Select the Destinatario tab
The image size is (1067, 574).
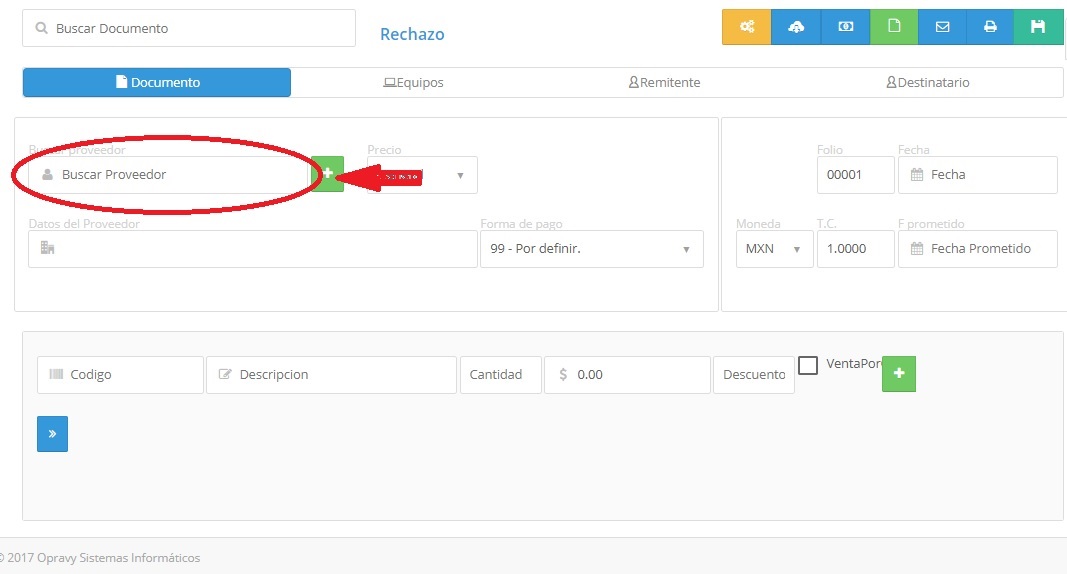tap(927, 83)
